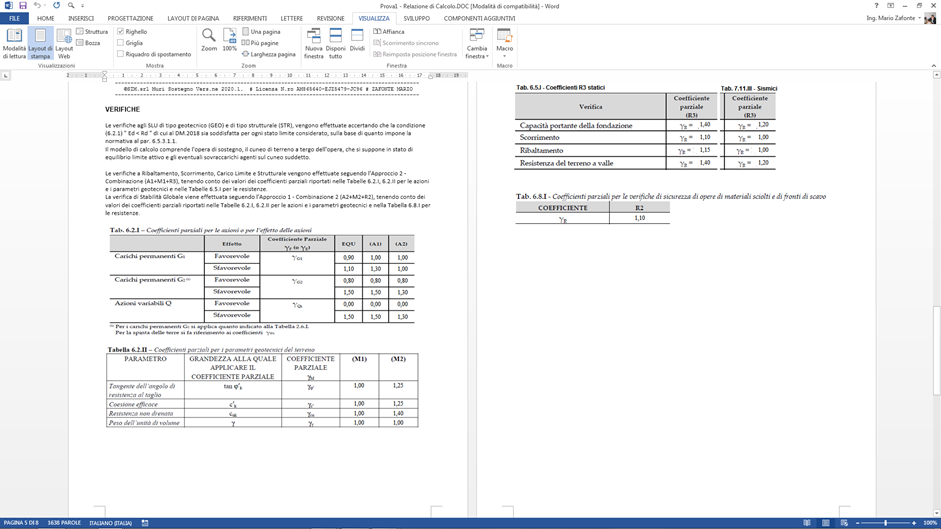Click the Redo/Repeat icon in title bar

(x=56, y=5)
